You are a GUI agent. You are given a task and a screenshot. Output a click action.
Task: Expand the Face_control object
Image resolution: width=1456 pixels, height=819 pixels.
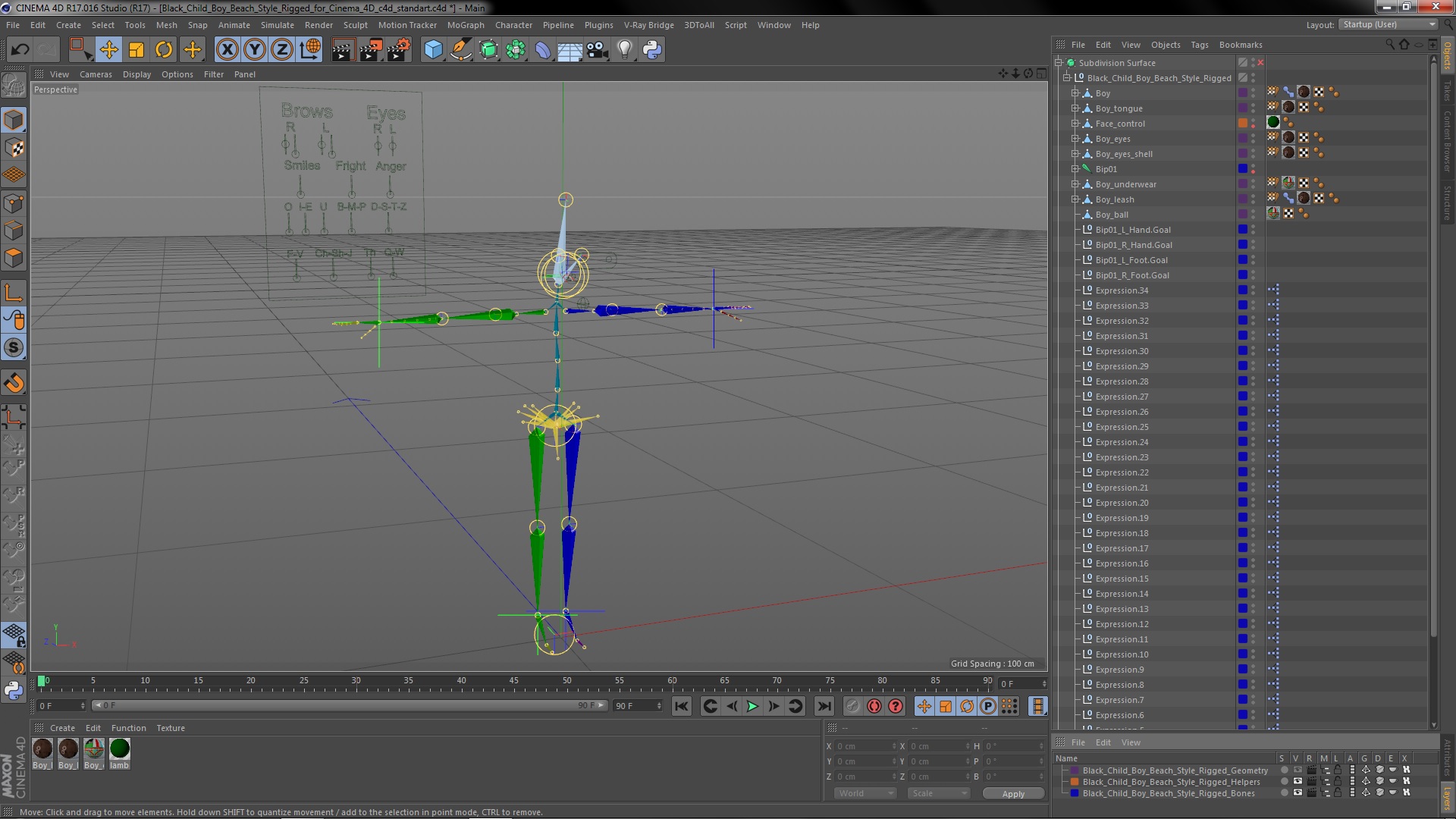pos(1075,124)
